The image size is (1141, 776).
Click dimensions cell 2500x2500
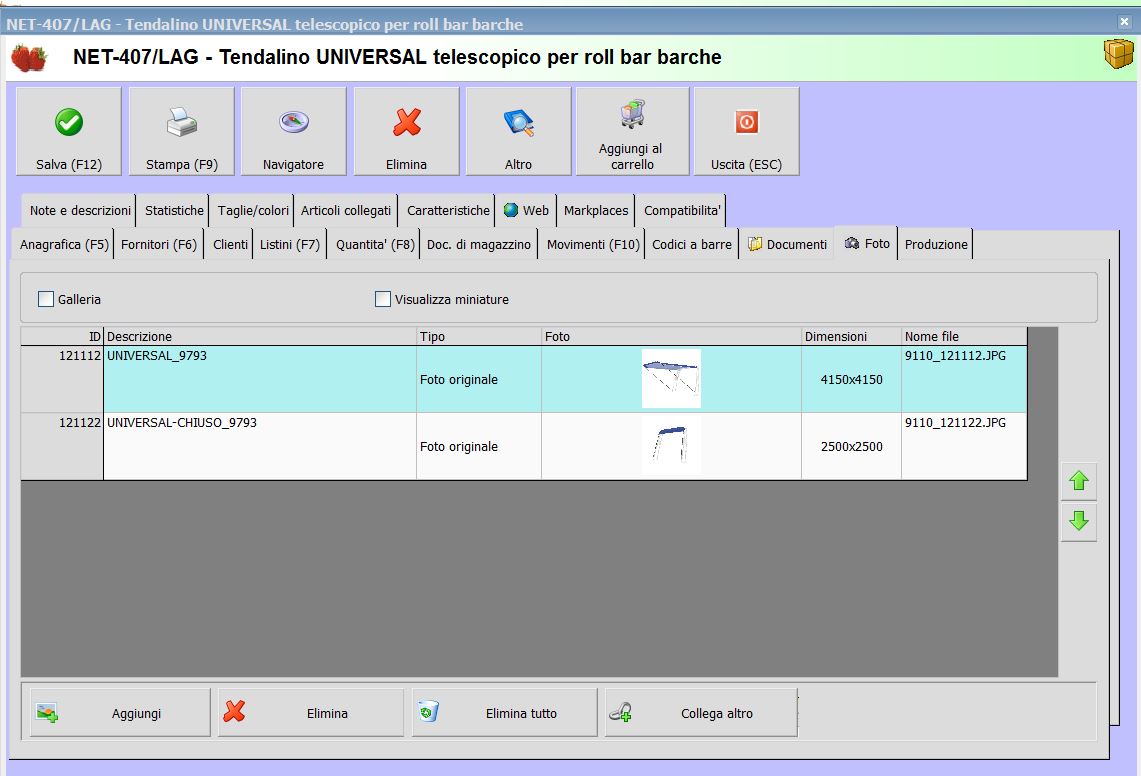pos(851,446)
